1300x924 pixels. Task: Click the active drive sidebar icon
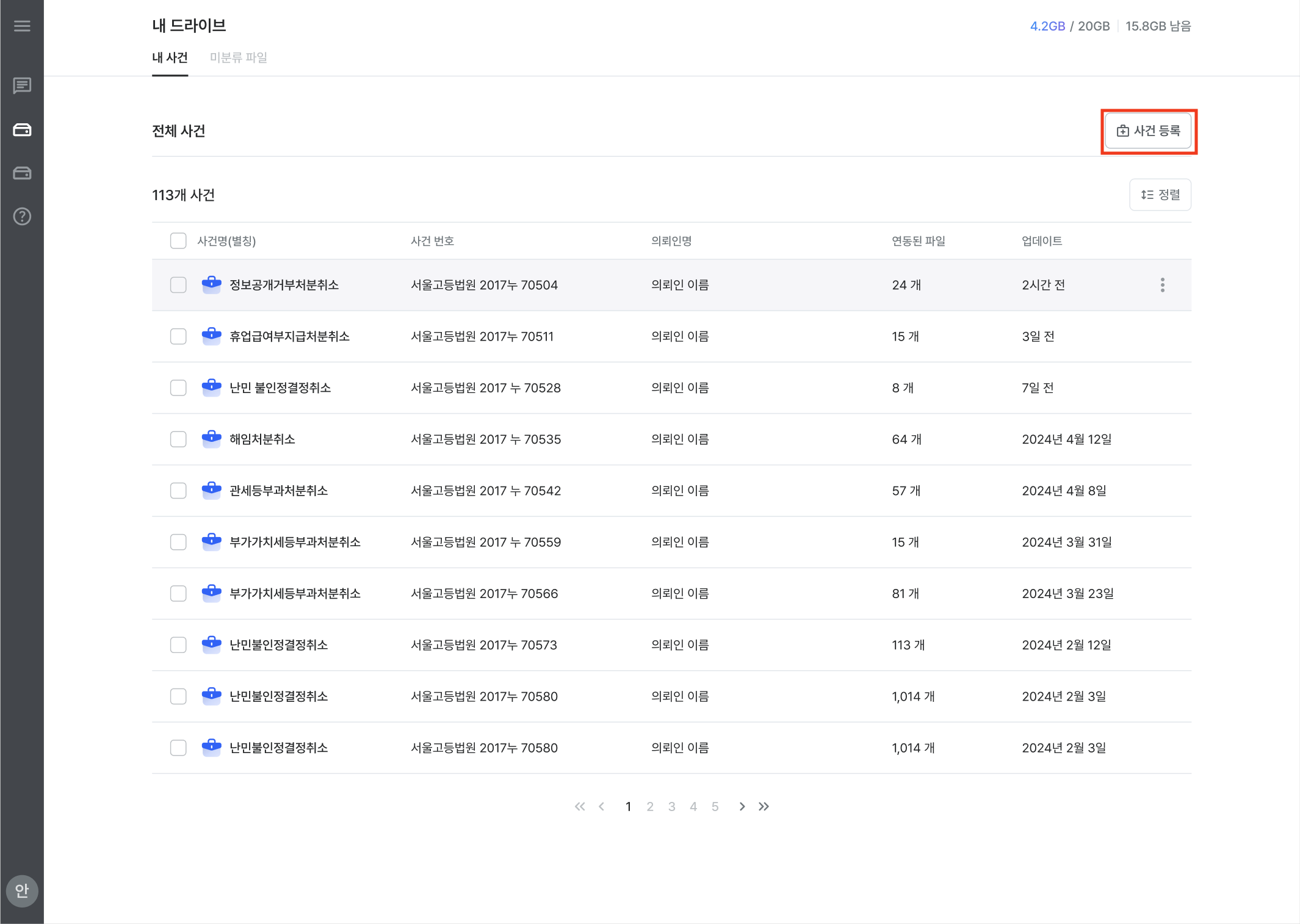pos(22,130)
